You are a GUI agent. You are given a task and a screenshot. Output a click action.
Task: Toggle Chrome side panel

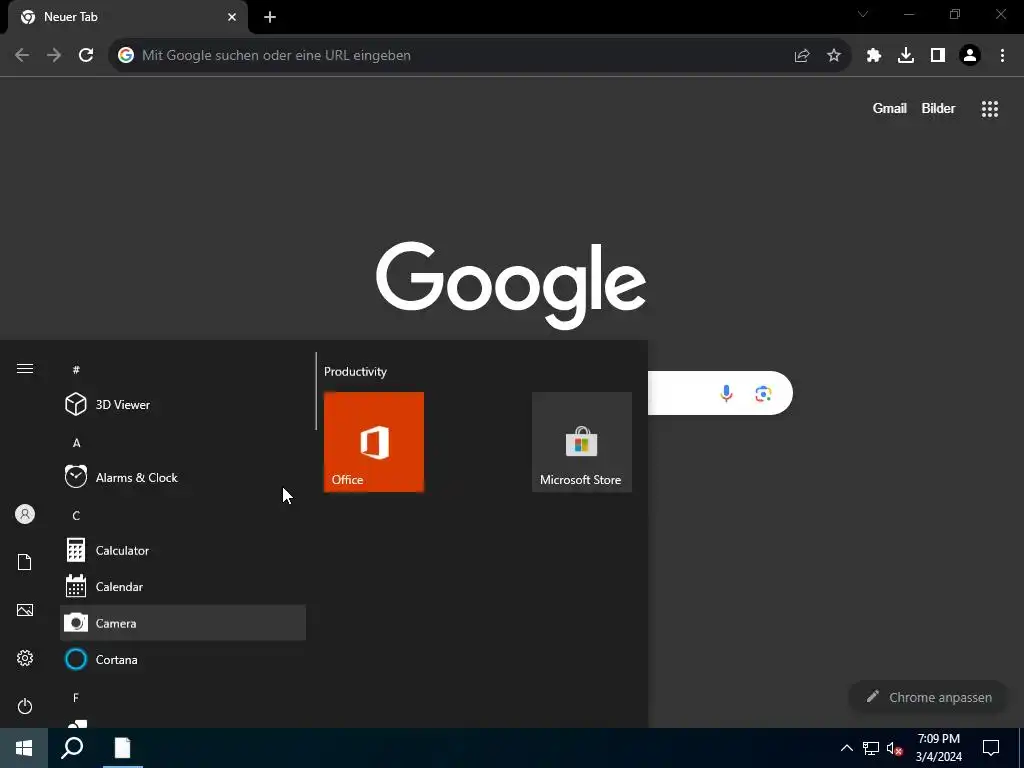938,56
